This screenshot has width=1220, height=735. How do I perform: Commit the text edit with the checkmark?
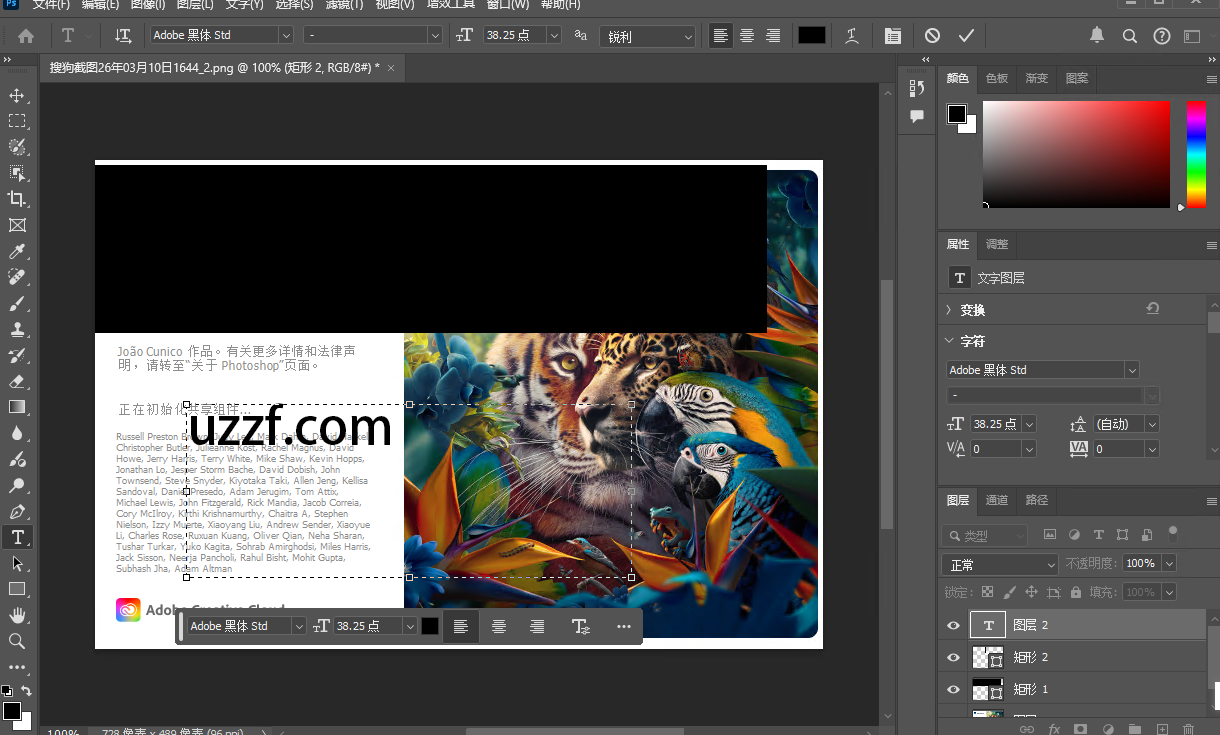click(x=966, y=35)
